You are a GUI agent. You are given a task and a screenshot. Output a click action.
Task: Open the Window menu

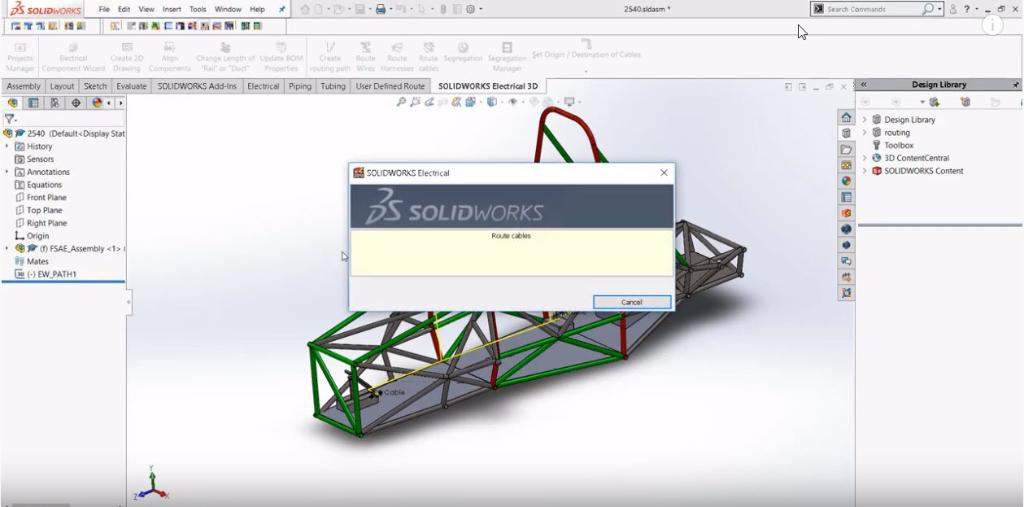point(228,9)
